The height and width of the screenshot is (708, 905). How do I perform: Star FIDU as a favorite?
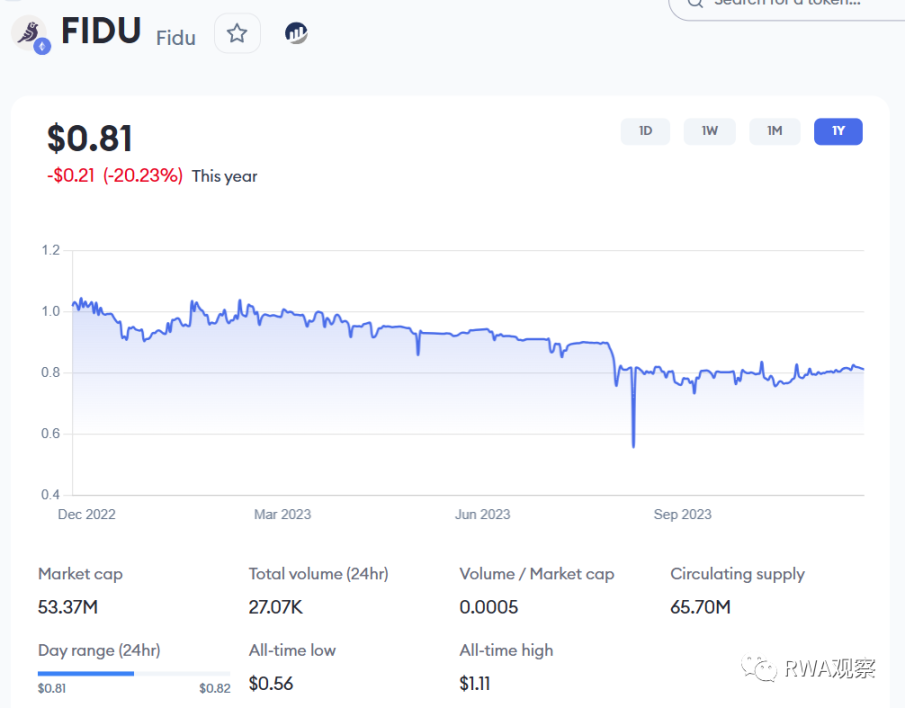pos(237,34)
